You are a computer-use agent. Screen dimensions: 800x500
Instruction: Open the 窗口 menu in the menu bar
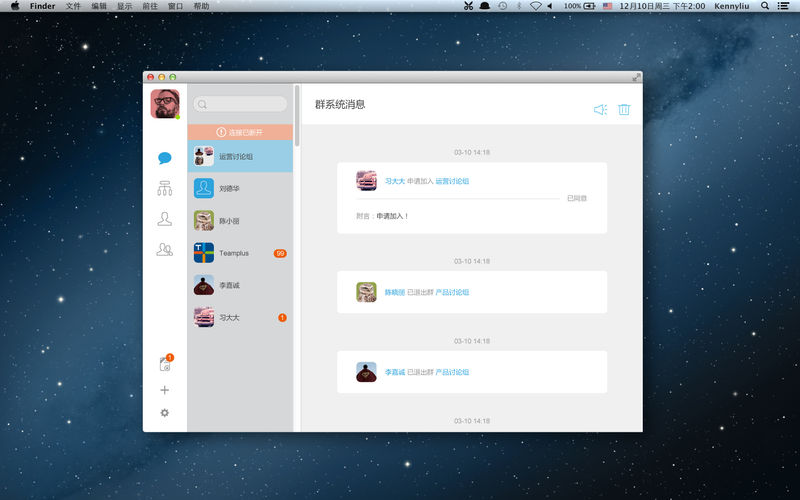175,6
